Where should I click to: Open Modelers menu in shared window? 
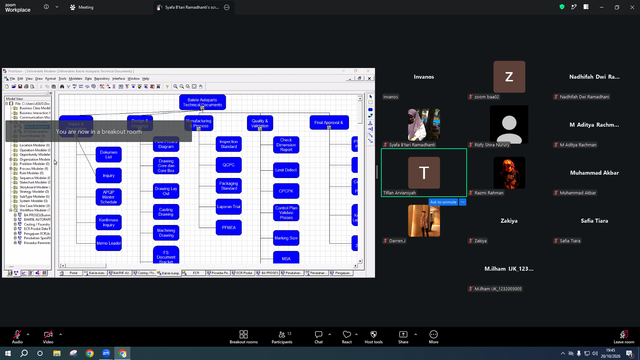pyautogui.click(x=75, y=78)
